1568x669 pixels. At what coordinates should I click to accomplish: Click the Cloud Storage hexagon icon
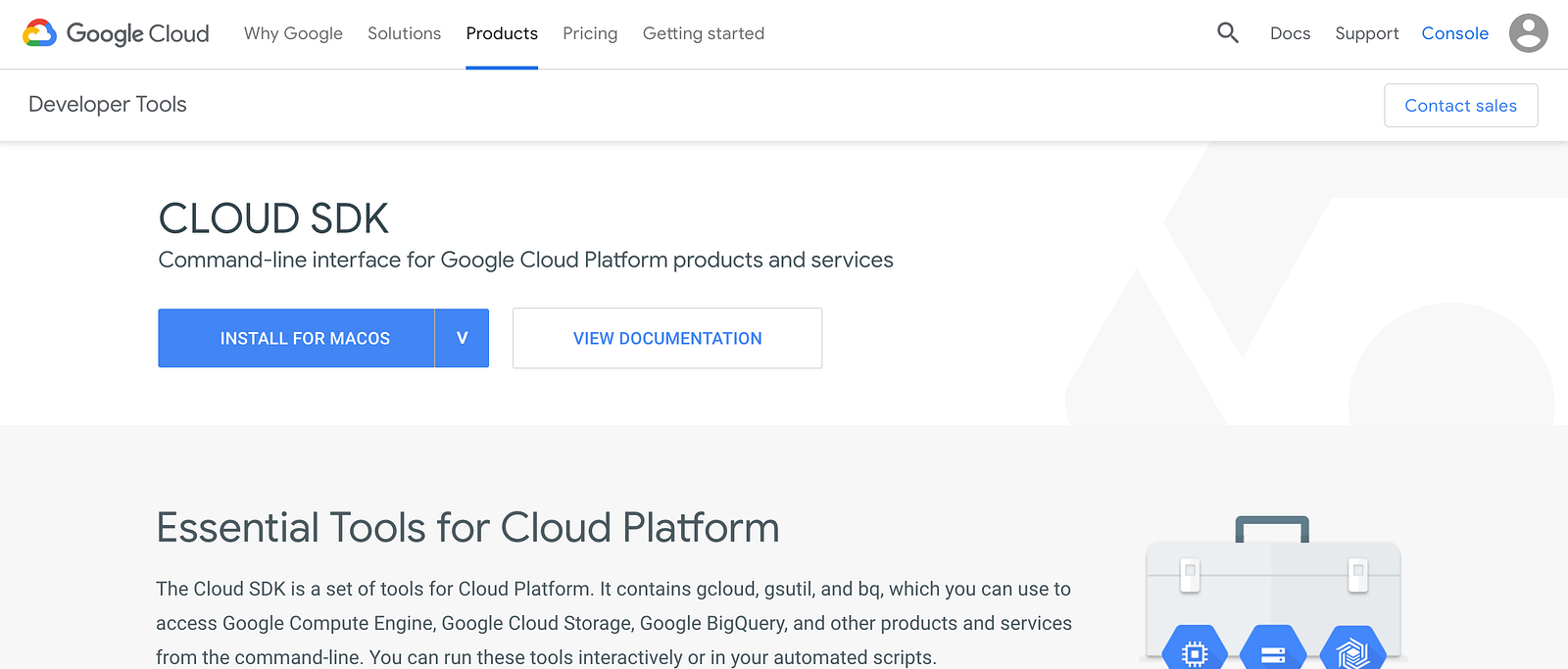click(x=1273, y=650)
